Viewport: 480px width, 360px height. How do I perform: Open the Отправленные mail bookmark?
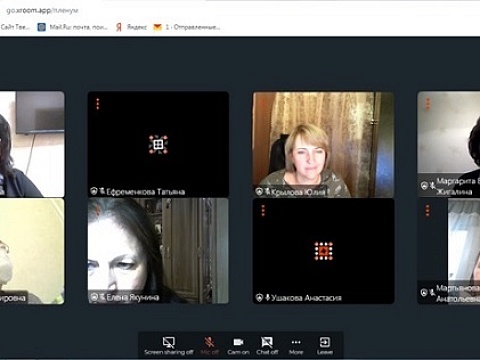point(186,27)
